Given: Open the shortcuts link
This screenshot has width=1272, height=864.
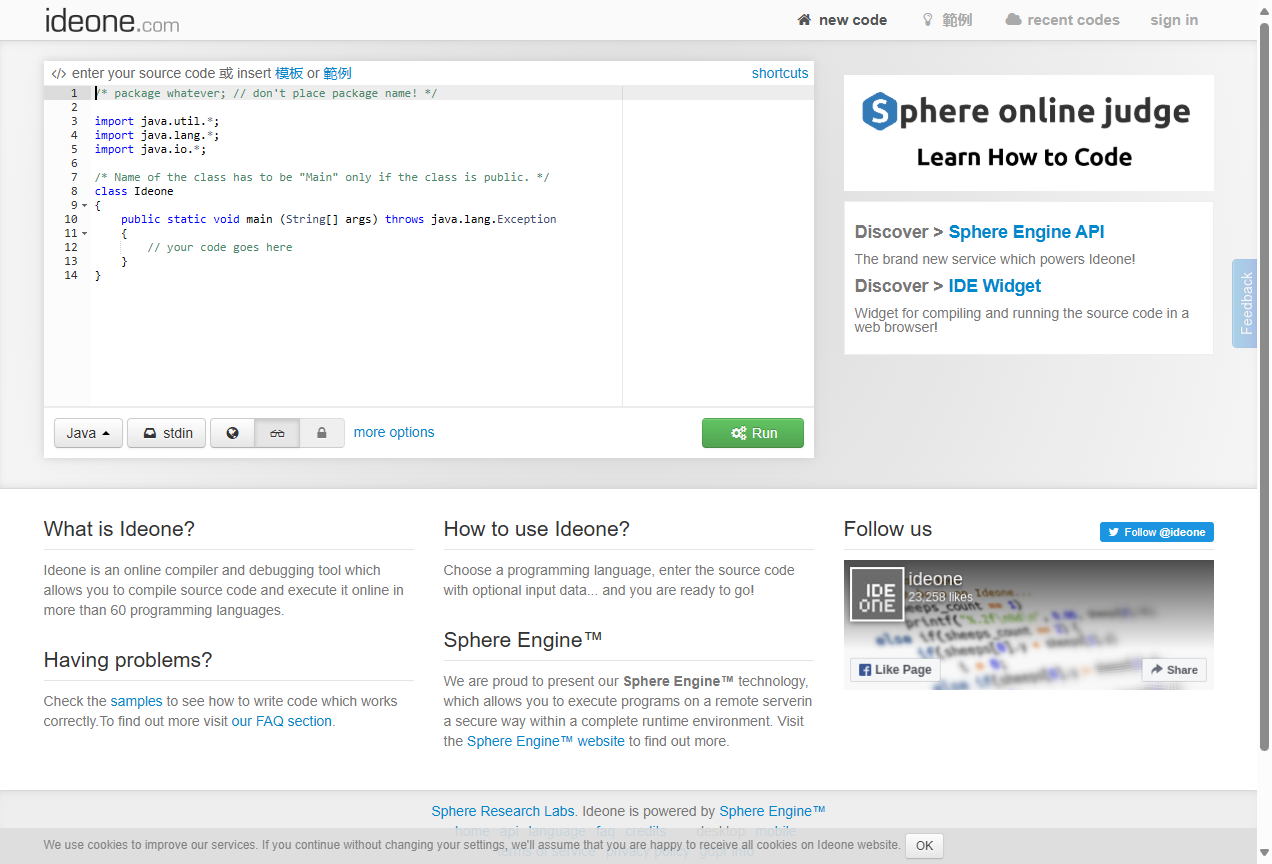Looking at the screenshot, I should (779, 73).
